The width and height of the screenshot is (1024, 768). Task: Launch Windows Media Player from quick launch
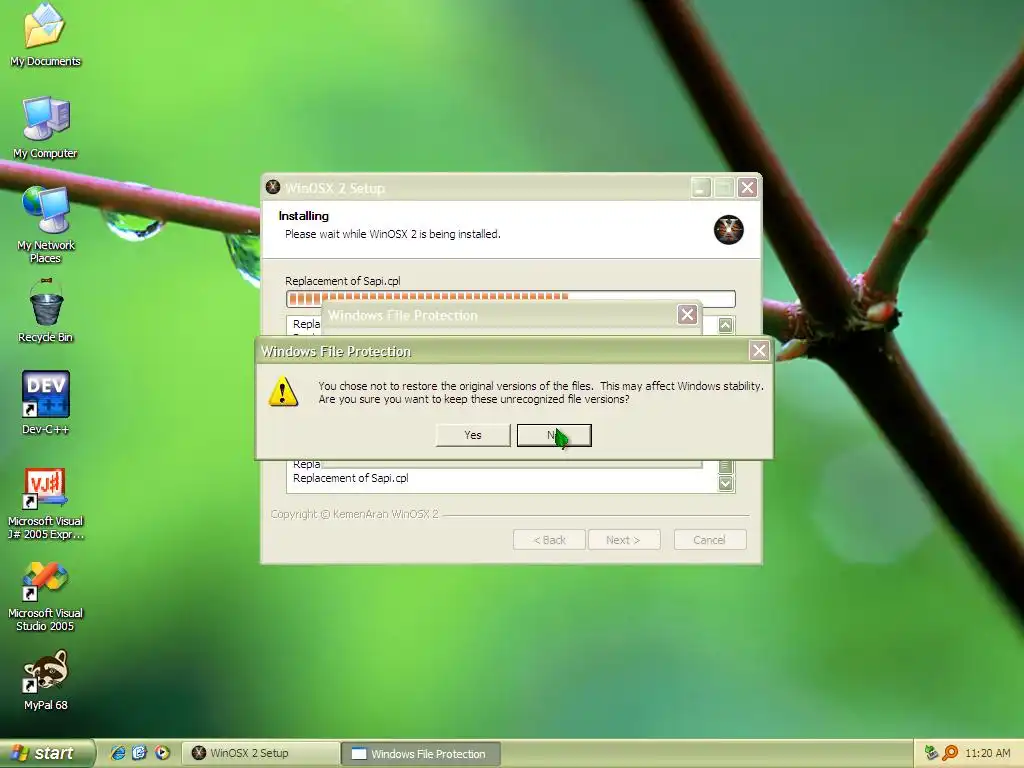162,753
